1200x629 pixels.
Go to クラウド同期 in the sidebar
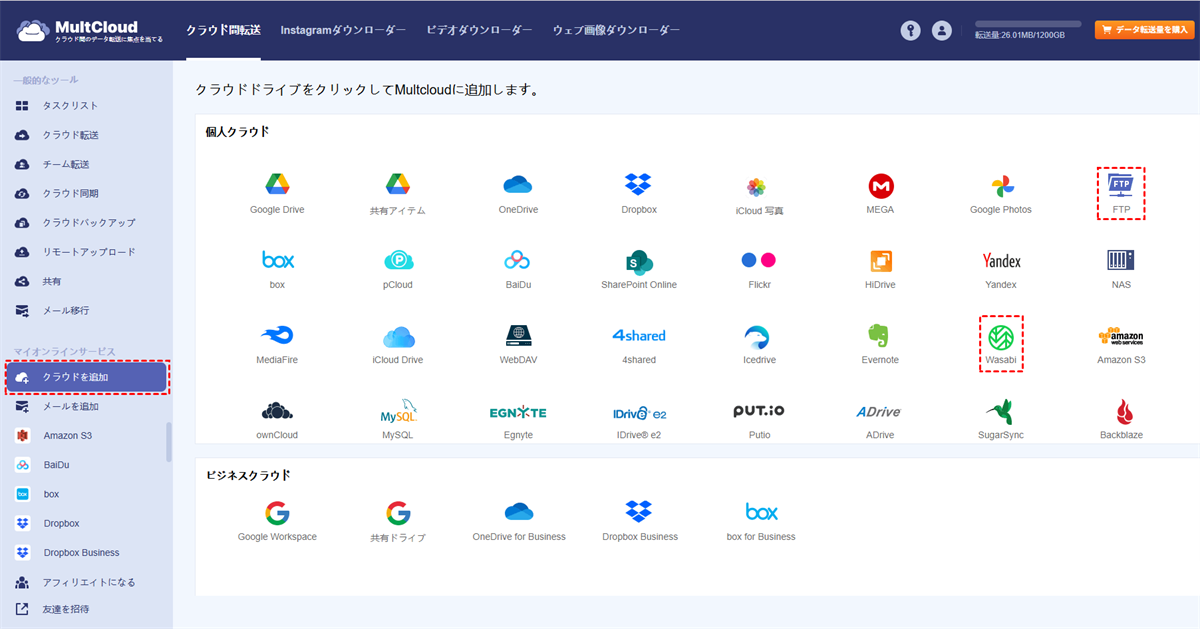point(70,193)
